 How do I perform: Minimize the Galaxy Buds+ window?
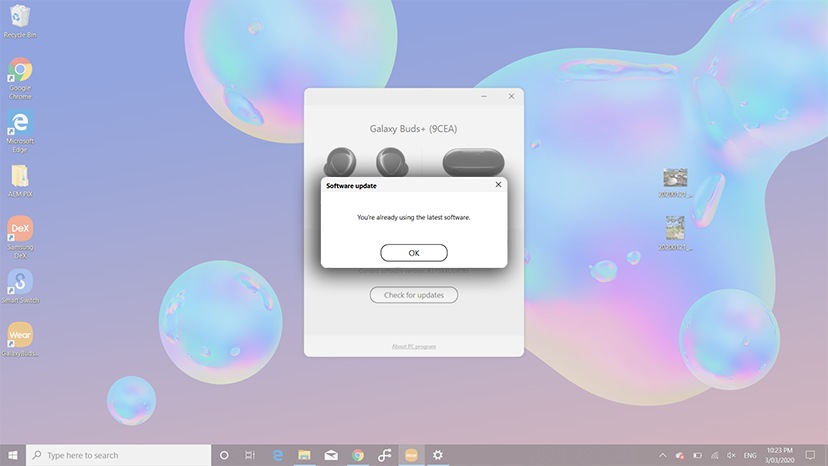(x=484, y=96)
